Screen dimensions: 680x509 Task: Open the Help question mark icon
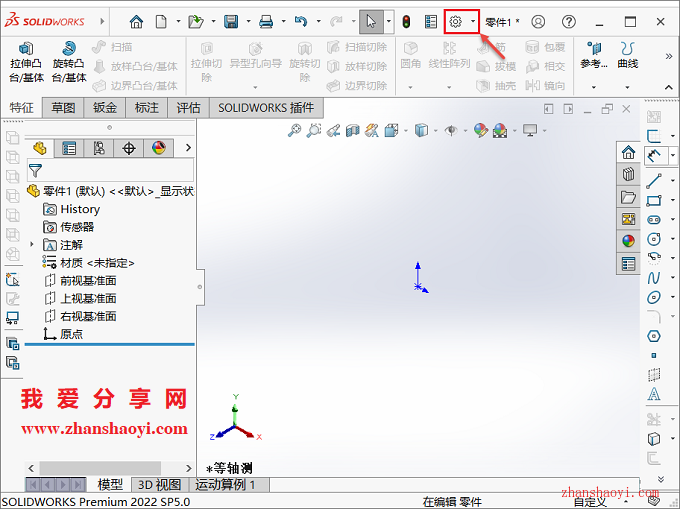click(569, 21)
